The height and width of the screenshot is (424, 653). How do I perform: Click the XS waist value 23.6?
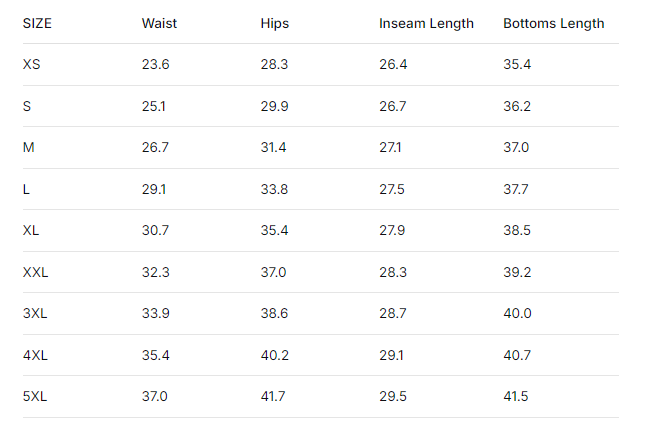156,65
